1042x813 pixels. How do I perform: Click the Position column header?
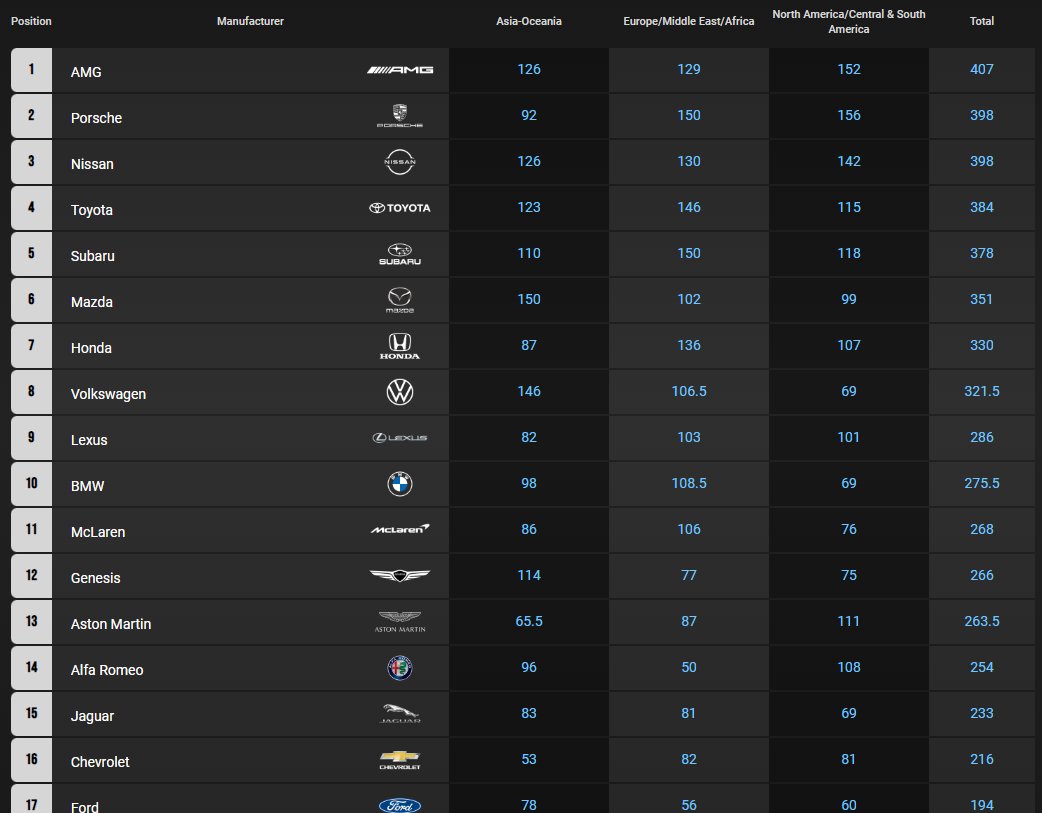coord(31,21)
